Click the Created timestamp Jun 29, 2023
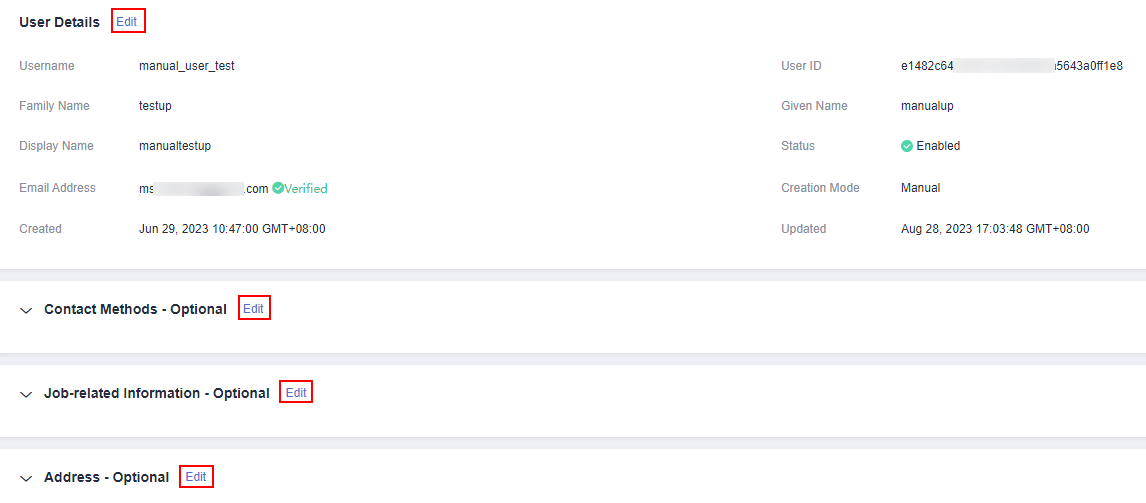1146x503 pixels. 232,229
